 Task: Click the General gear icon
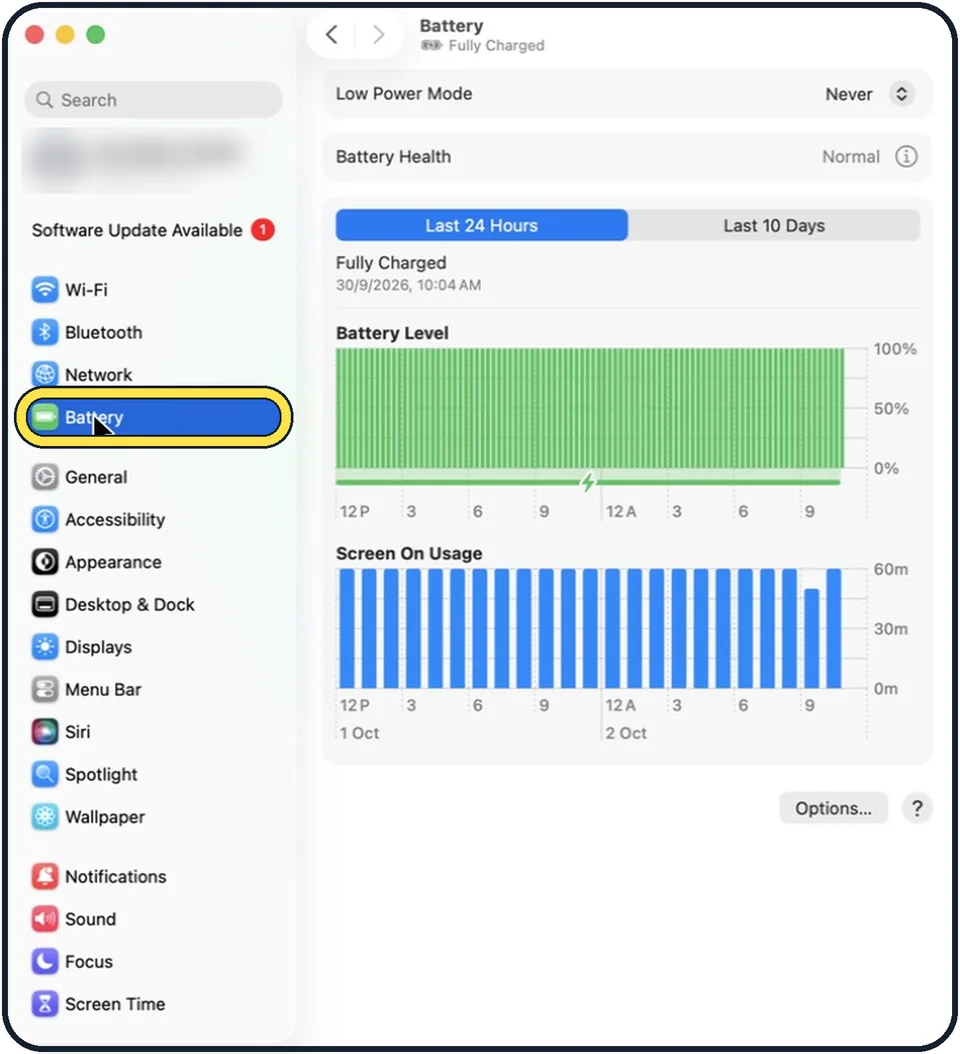pos(44,477)
